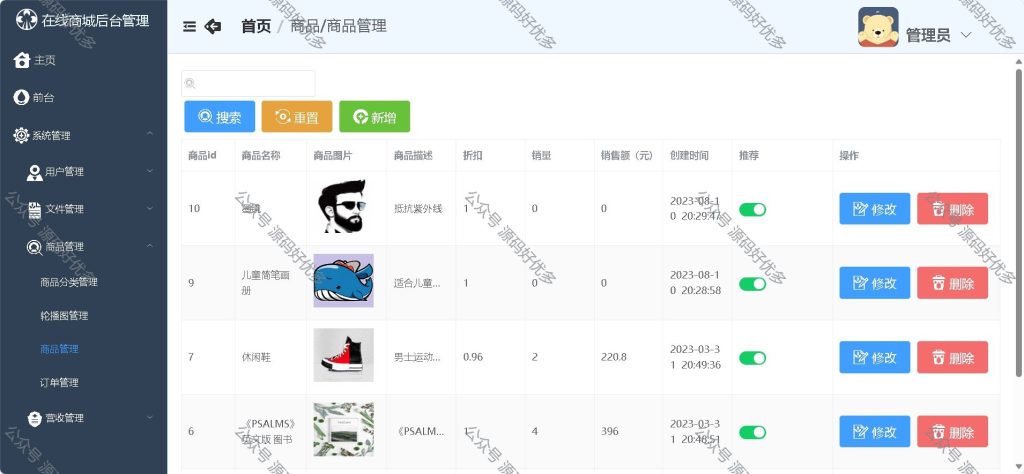Click the search icon inside the input box
The image size is (1024, 474).
190,83
